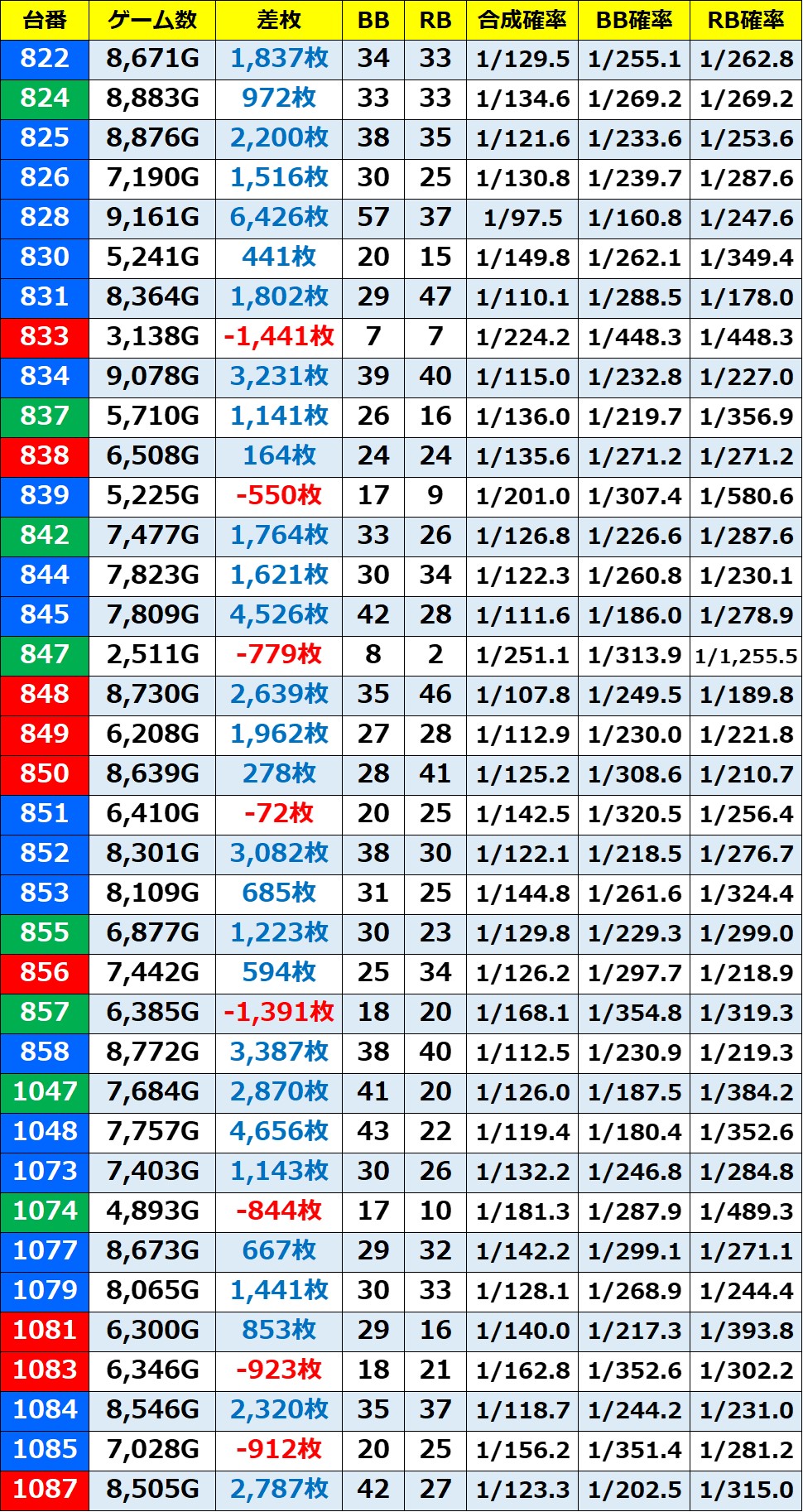803x1512 pixels.
Task: Click the 164枚 difference value
Action: click(279, 457)
